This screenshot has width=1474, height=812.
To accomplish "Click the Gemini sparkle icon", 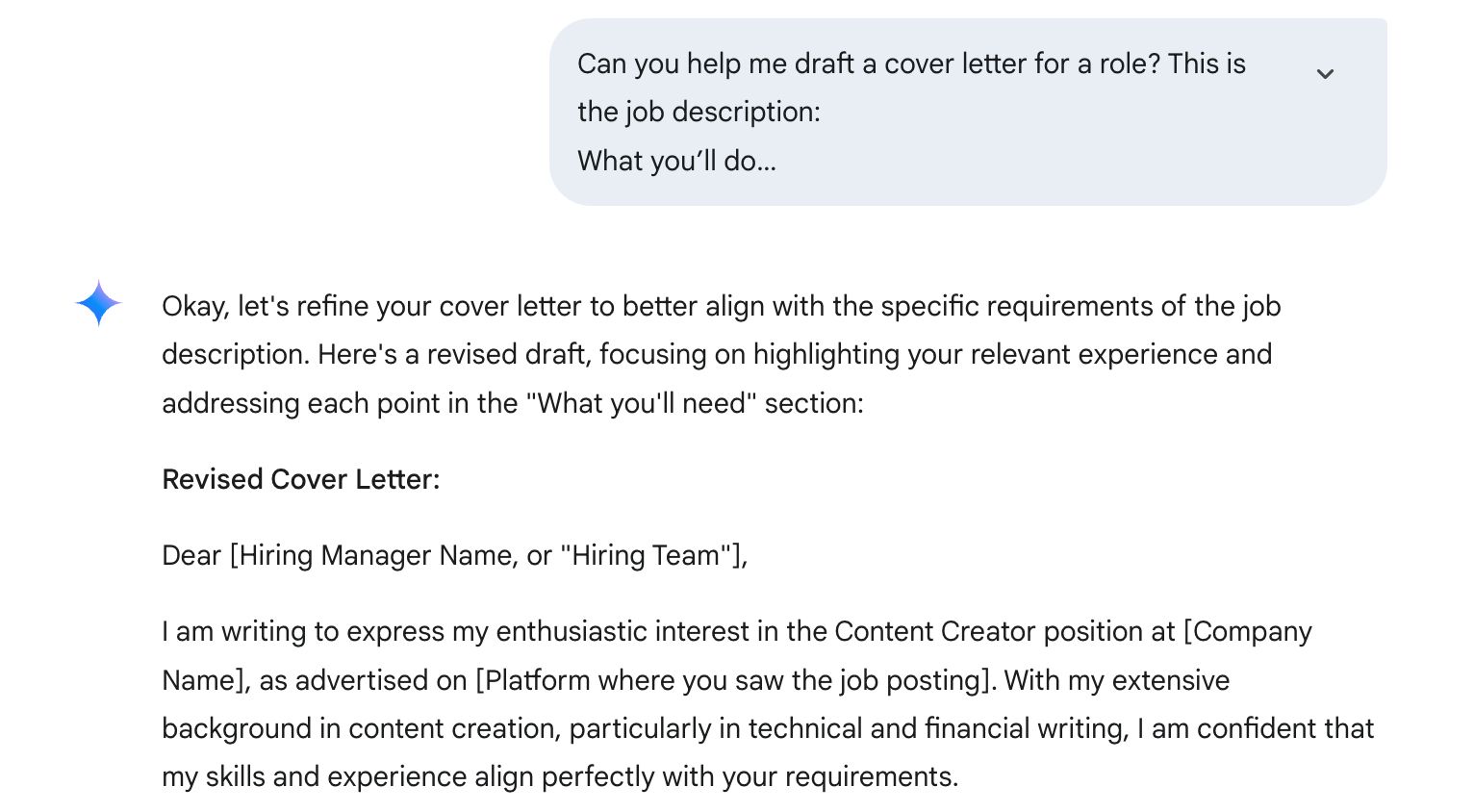I will tap(97, 303).
